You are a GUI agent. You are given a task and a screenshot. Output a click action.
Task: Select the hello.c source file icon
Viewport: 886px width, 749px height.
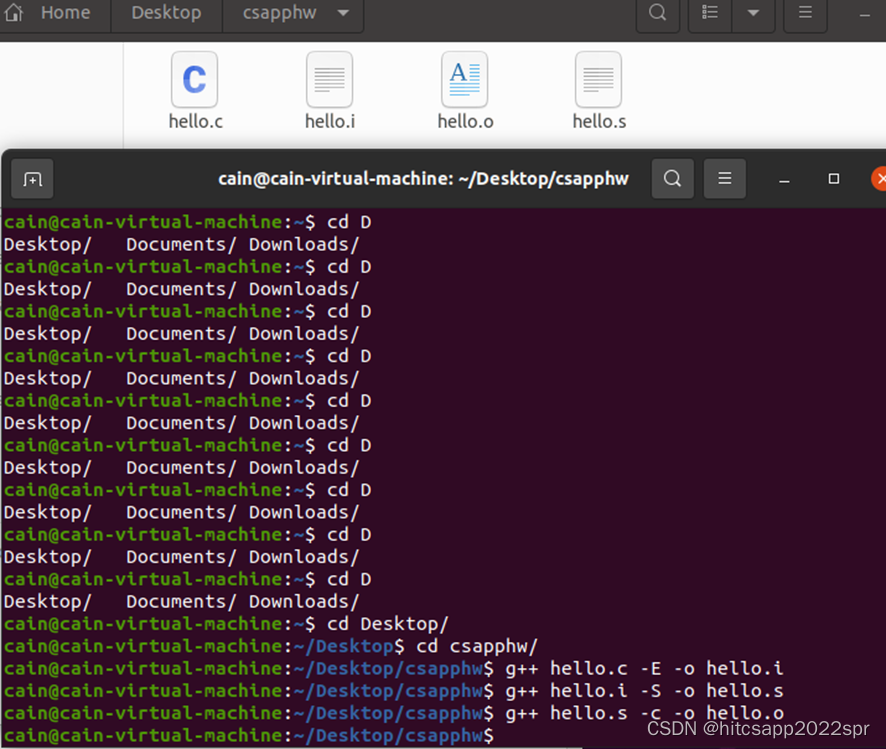point(194,79)
